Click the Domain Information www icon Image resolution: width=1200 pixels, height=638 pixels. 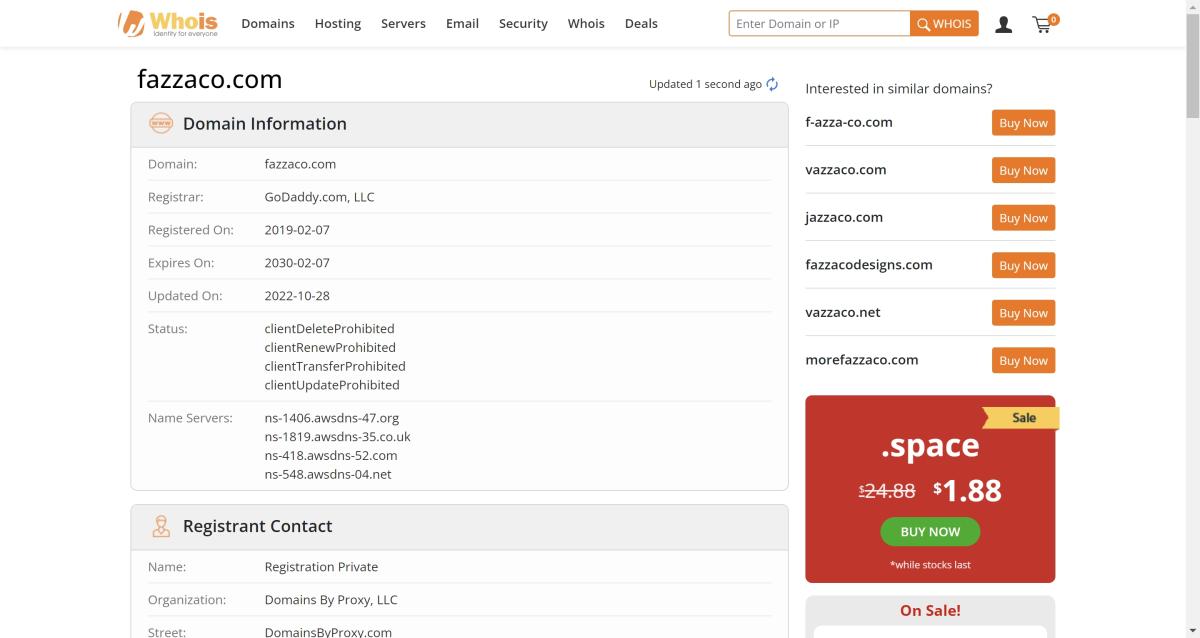(160, 124)
